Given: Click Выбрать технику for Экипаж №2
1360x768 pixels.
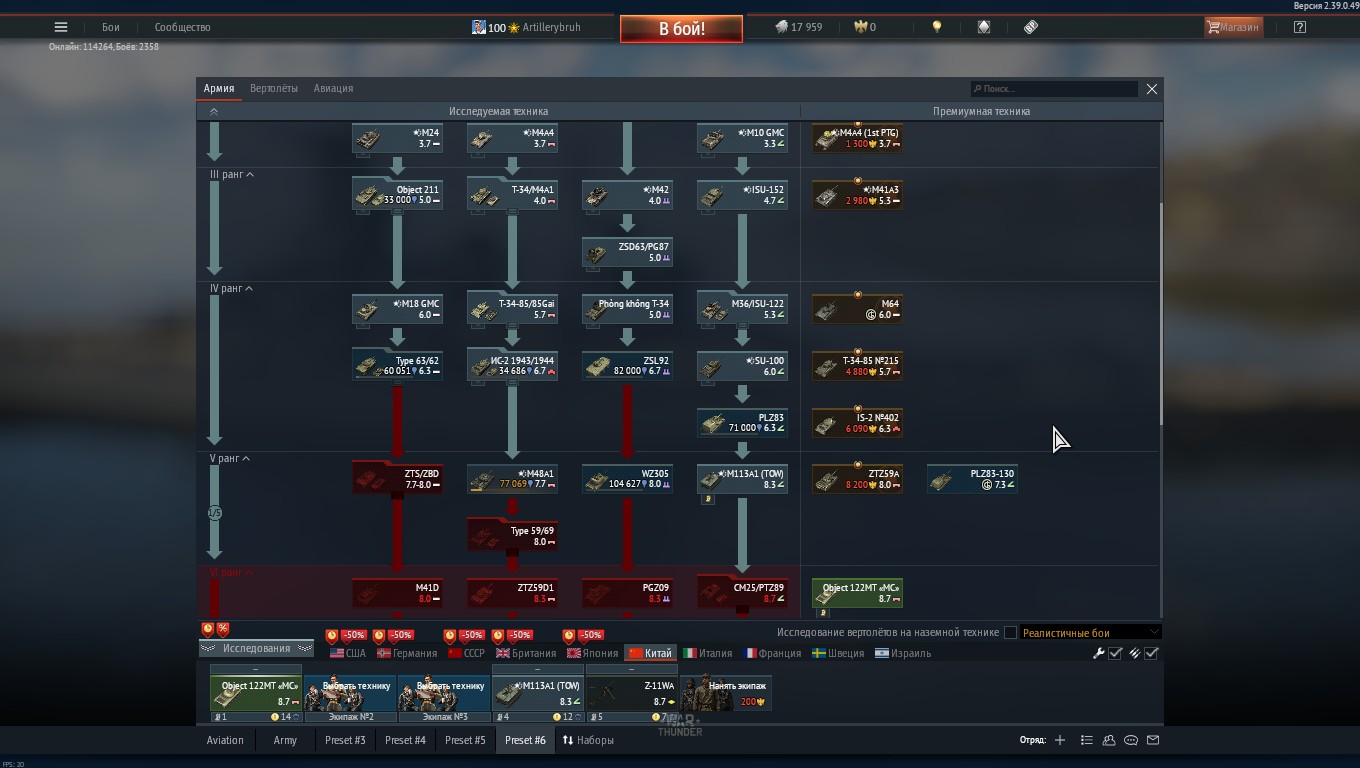Looking at the screenshot, I should pyautogui.click(x=350, y=693).
